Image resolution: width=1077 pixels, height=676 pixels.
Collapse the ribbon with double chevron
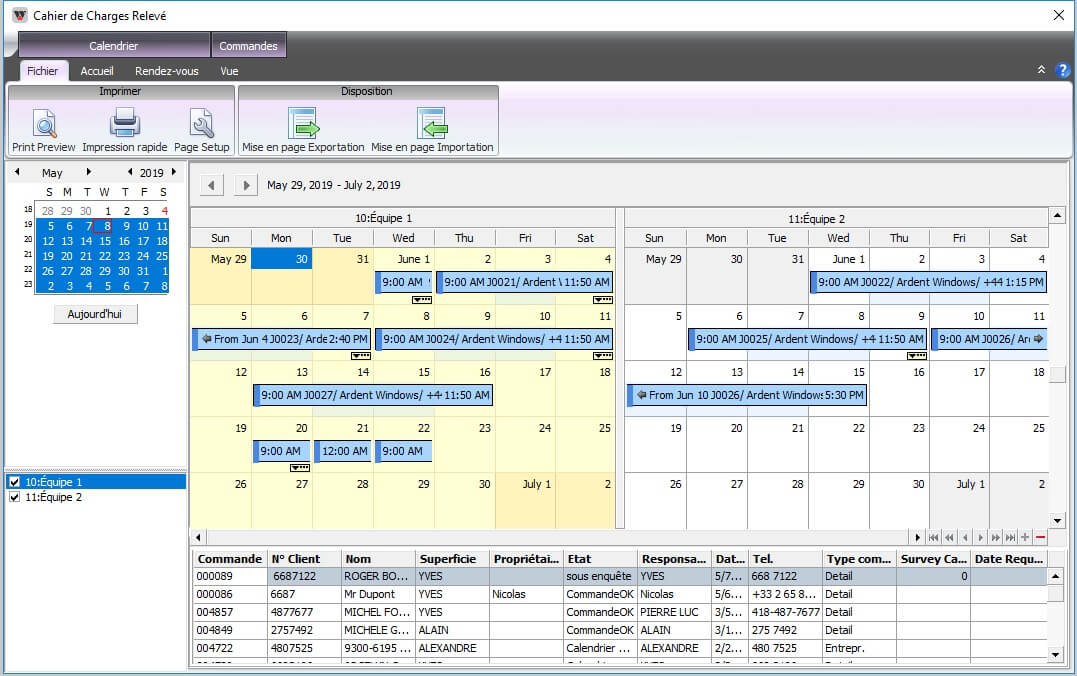[x=1041, y=70]
